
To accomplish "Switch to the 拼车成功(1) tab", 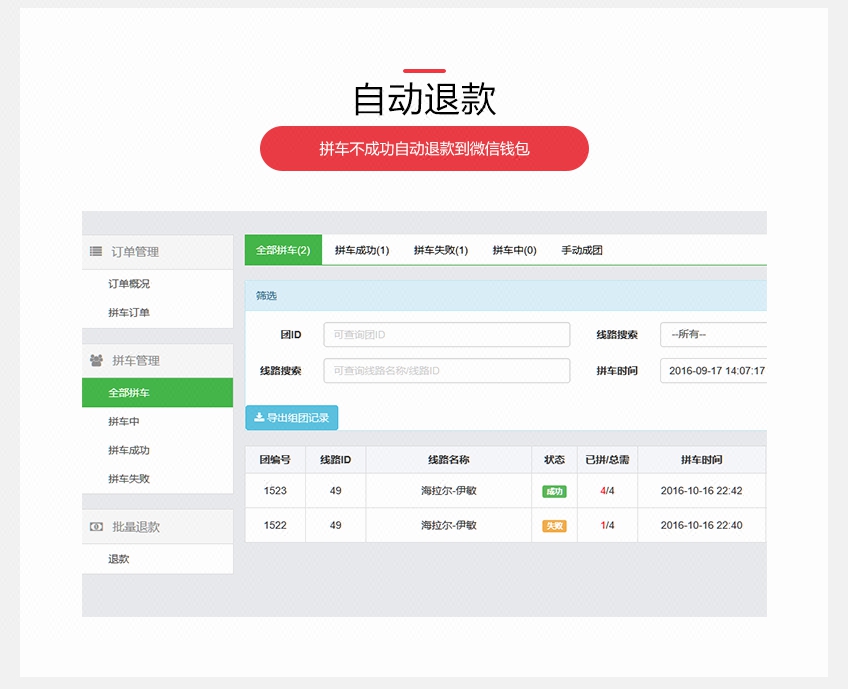I will click(362, 250).
